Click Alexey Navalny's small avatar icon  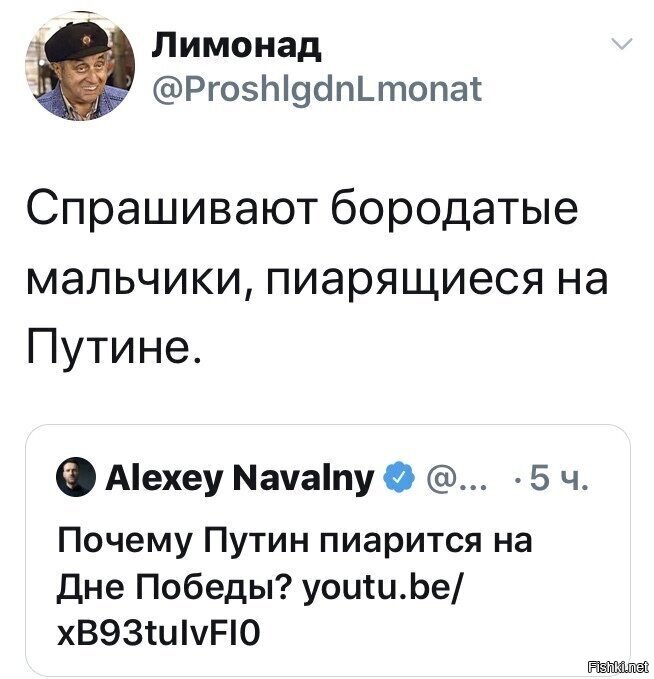click(76, 476)
